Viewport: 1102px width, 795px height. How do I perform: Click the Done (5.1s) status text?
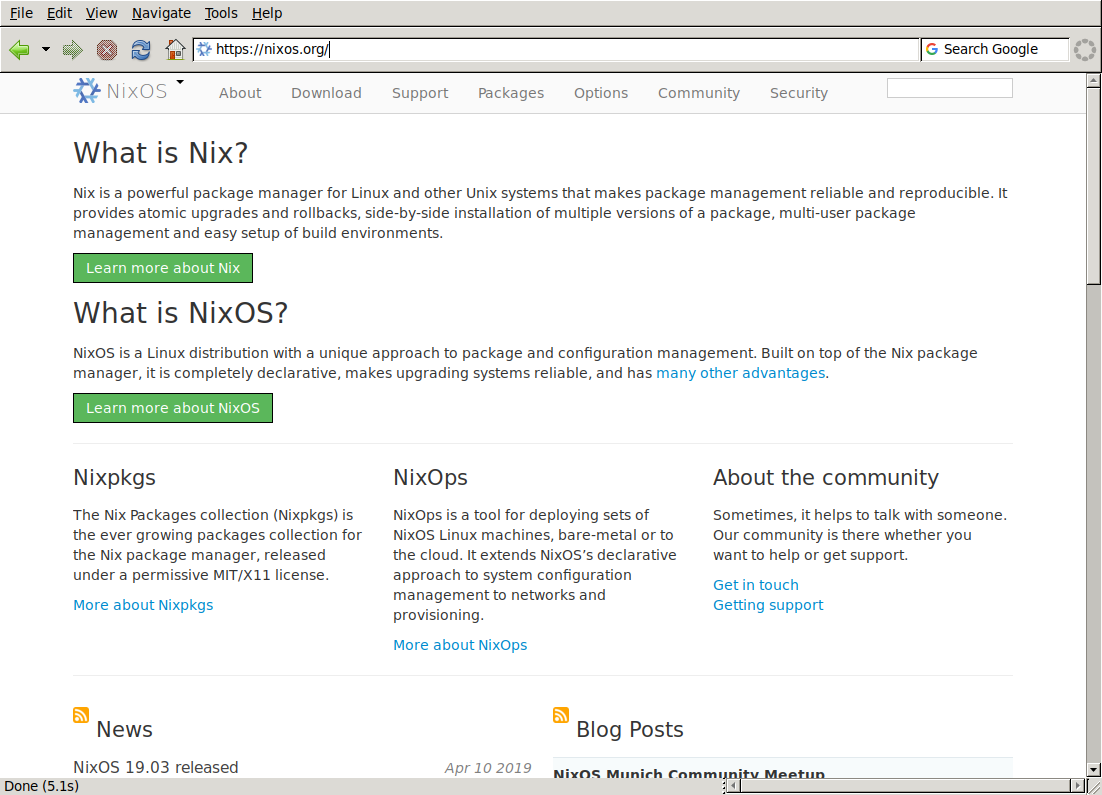(x=41, y=786)
